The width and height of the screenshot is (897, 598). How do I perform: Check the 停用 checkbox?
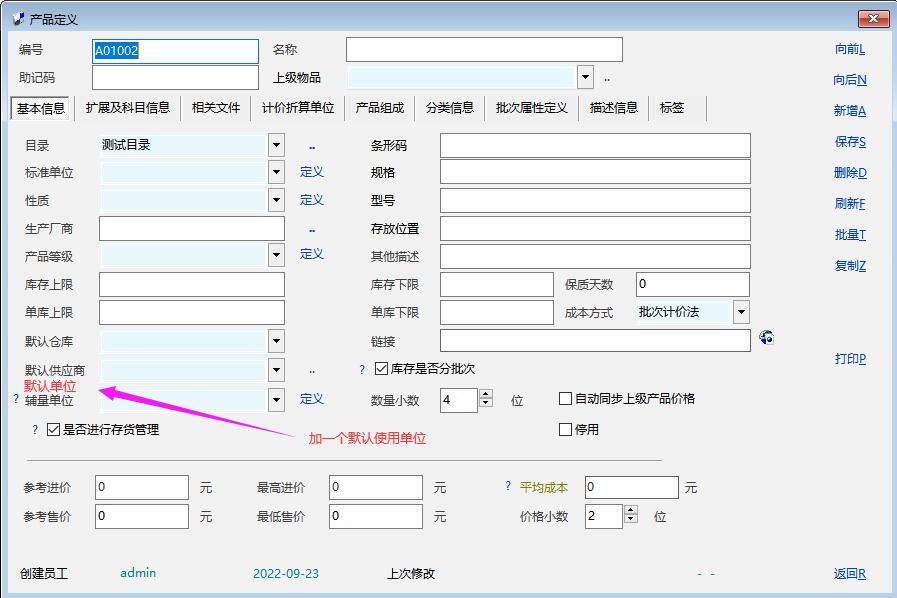566,430
